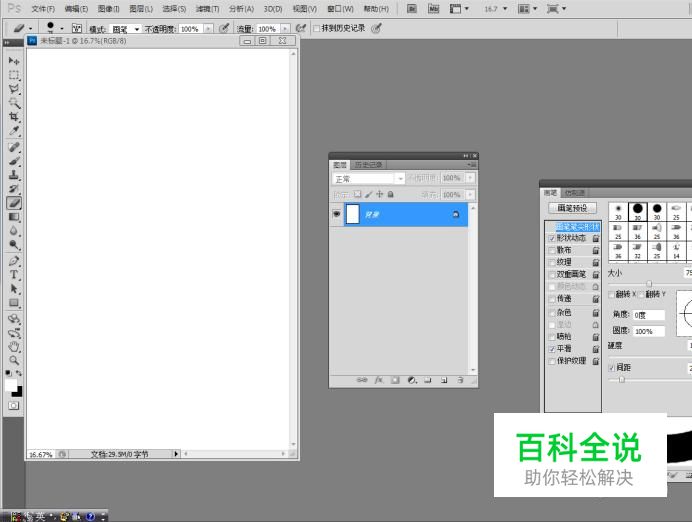Switch to the 仿制源 tab

pos(574,193)
